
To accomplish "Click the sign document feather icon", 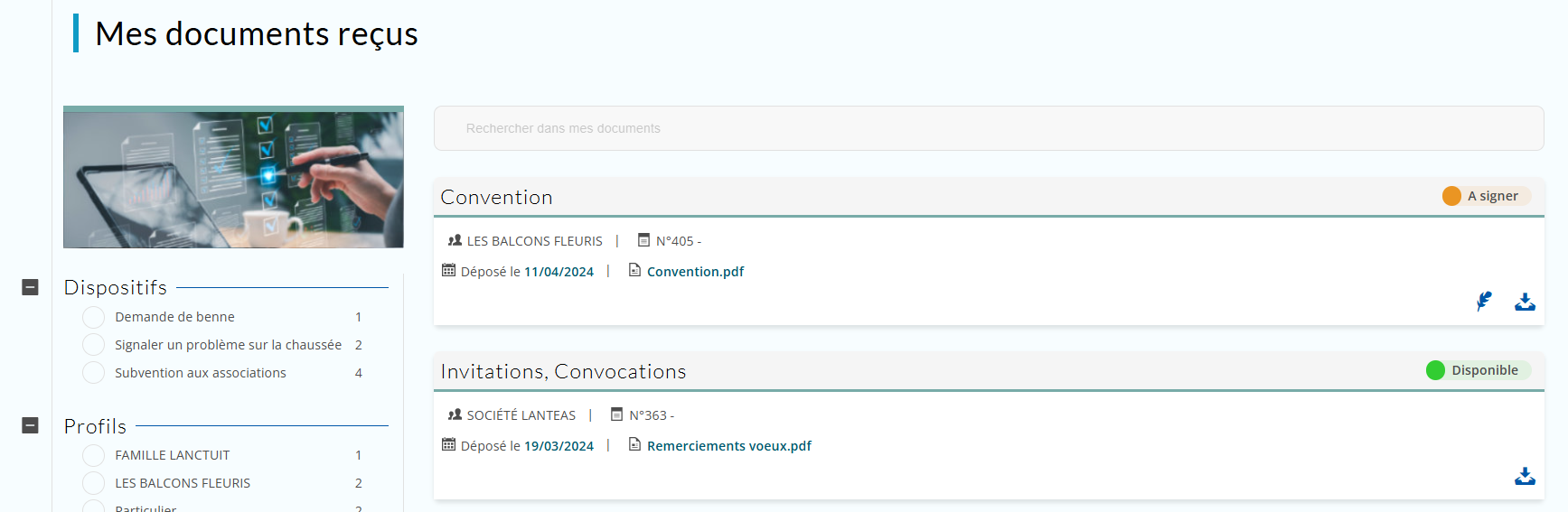I will pyautogui.click(x=1484, y=302).
